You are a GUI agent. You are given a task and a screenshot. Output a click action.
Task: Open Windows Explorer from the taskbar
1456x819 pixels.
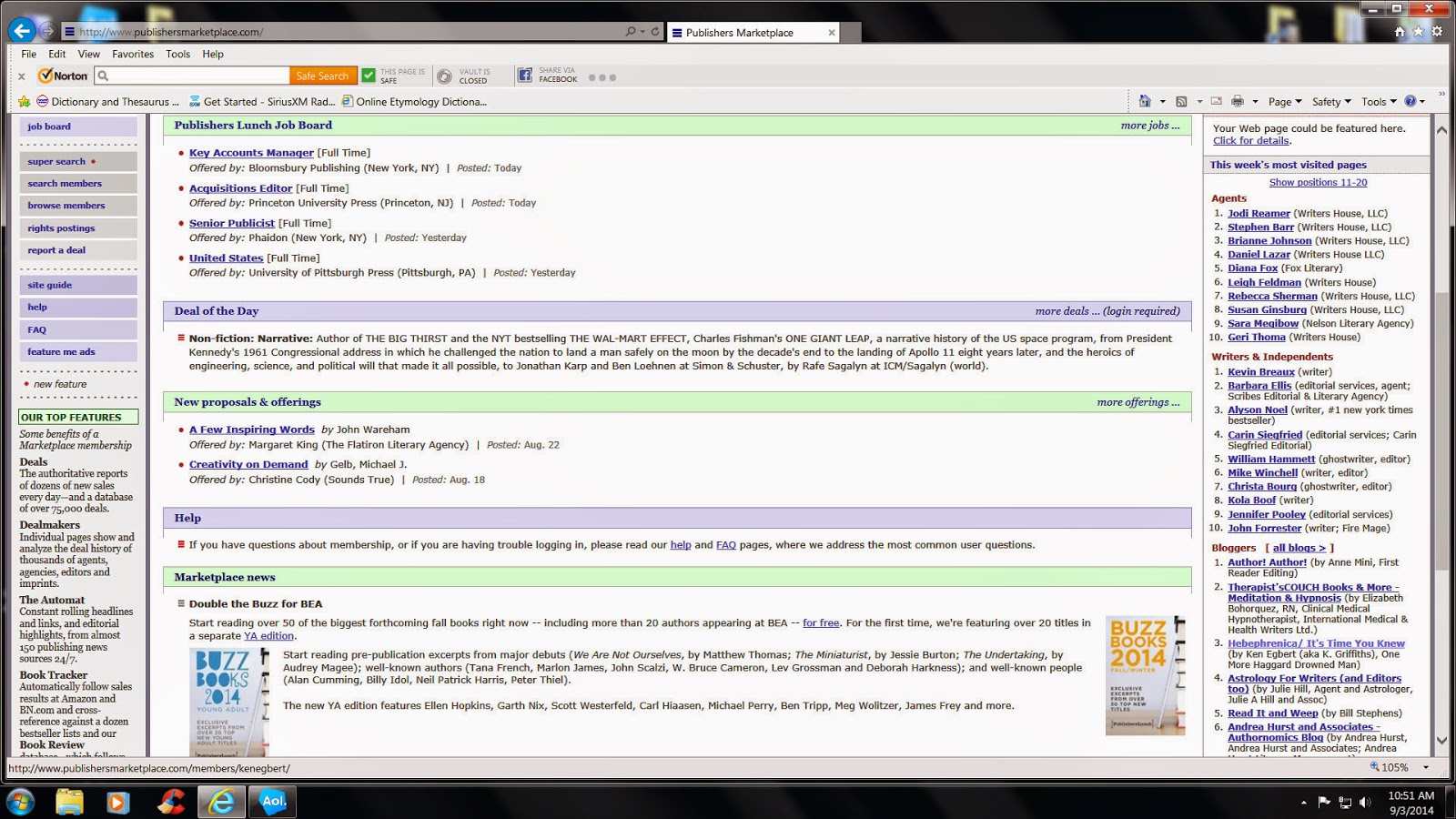pyautogui.click(x=69, y=802)
